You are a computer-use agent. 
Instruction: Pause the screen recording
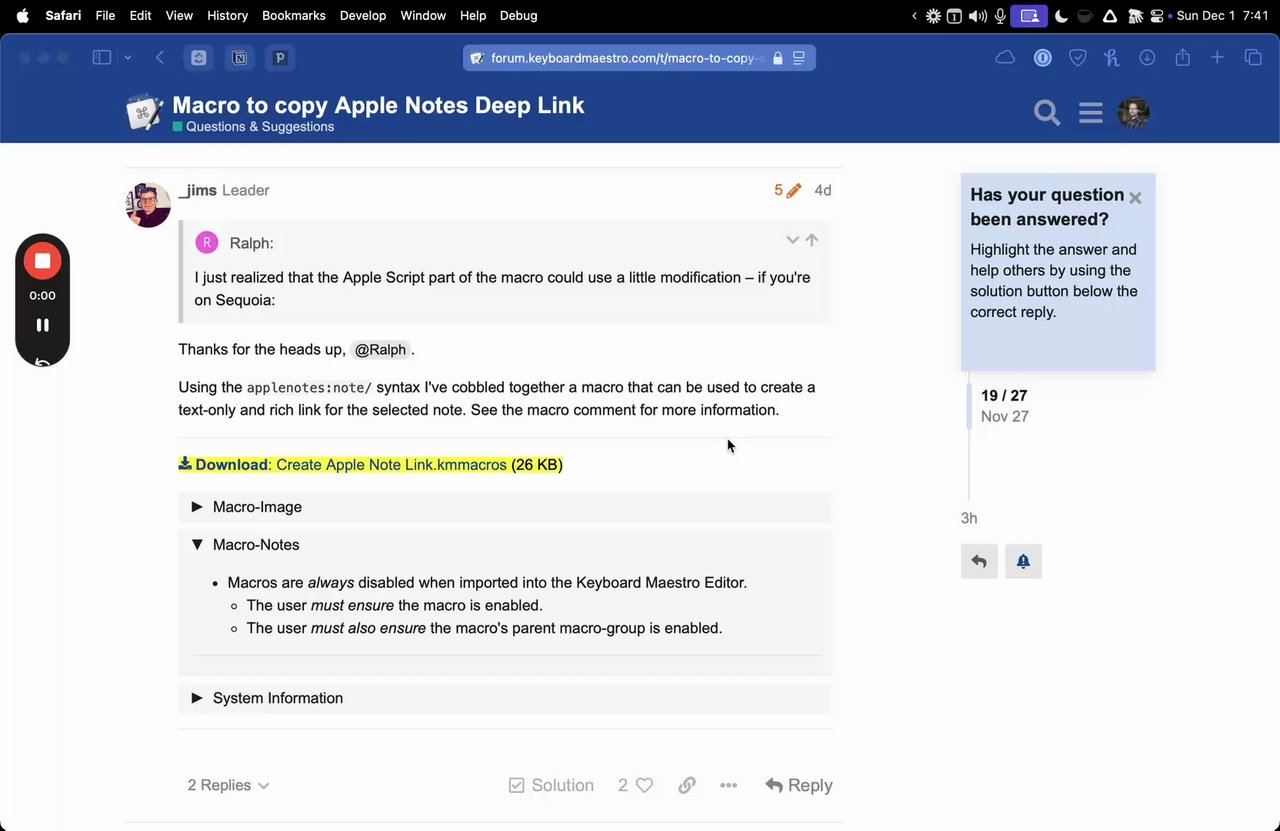[x=42, y=325]
